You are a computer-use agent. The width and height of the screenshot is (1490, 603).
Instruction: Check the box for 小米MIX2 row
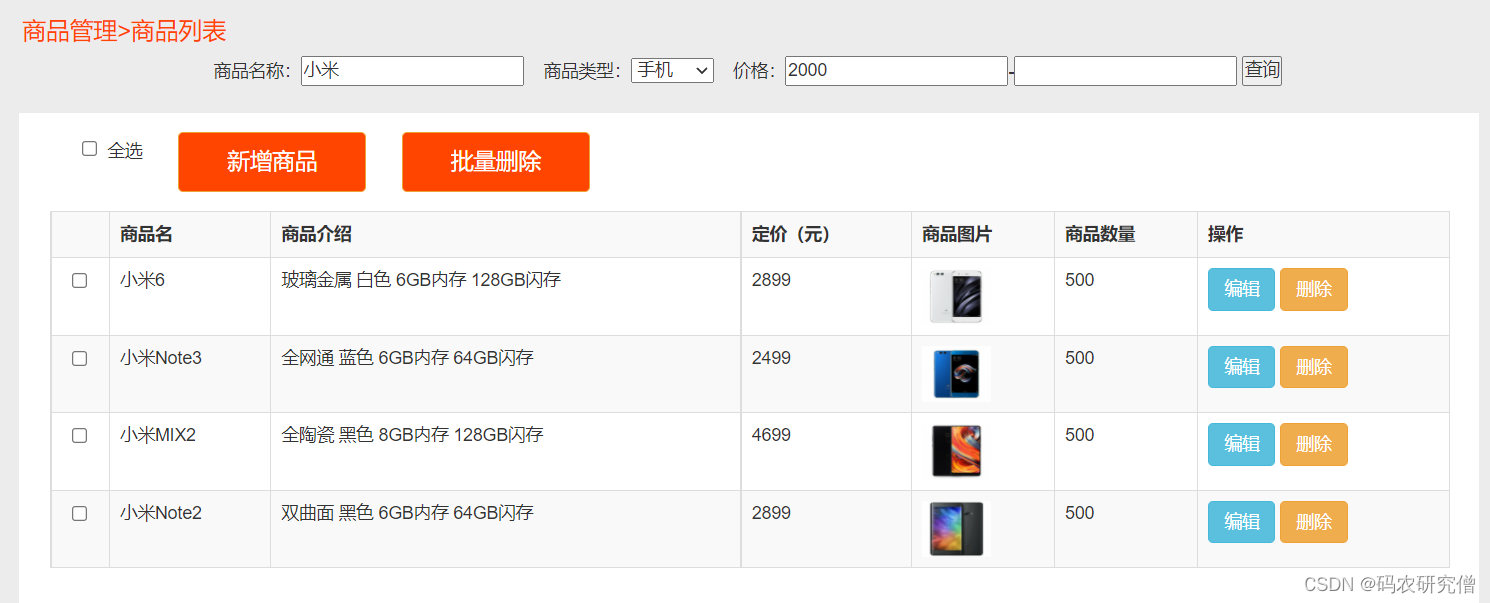pos(80,436)
